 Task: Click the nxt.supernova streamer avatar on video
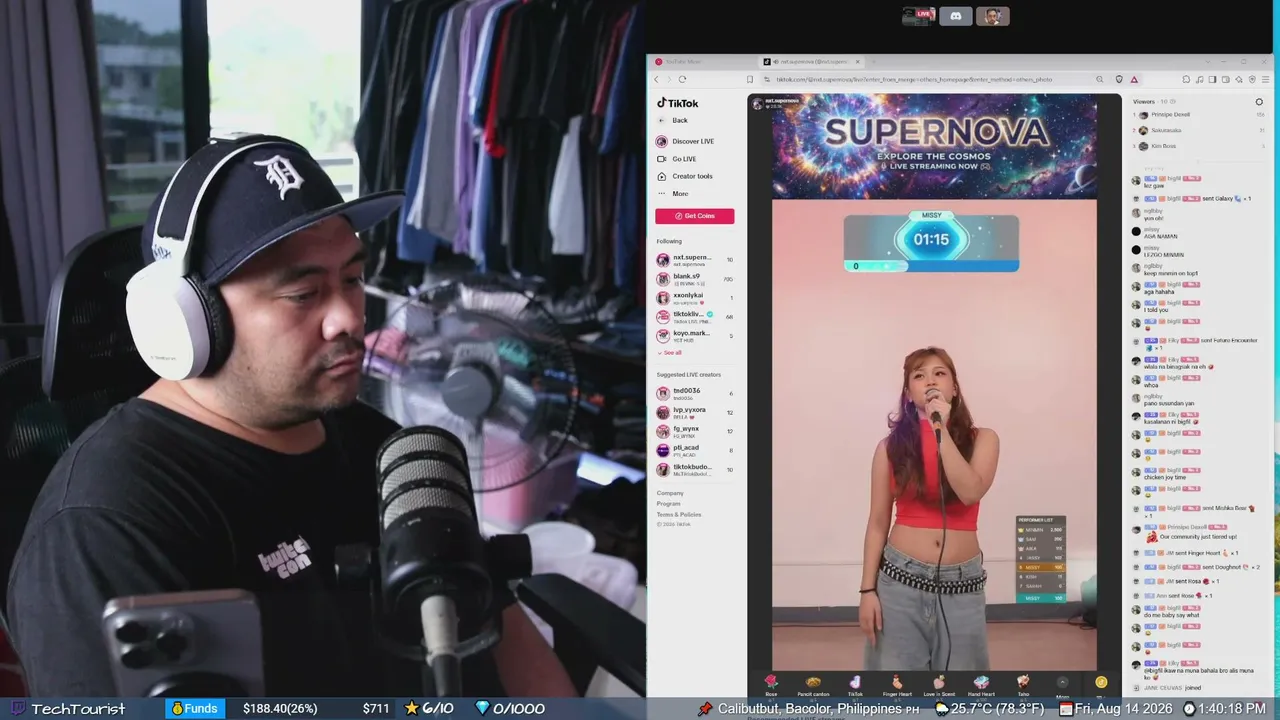pyautogui.click(x=758, y=103)
